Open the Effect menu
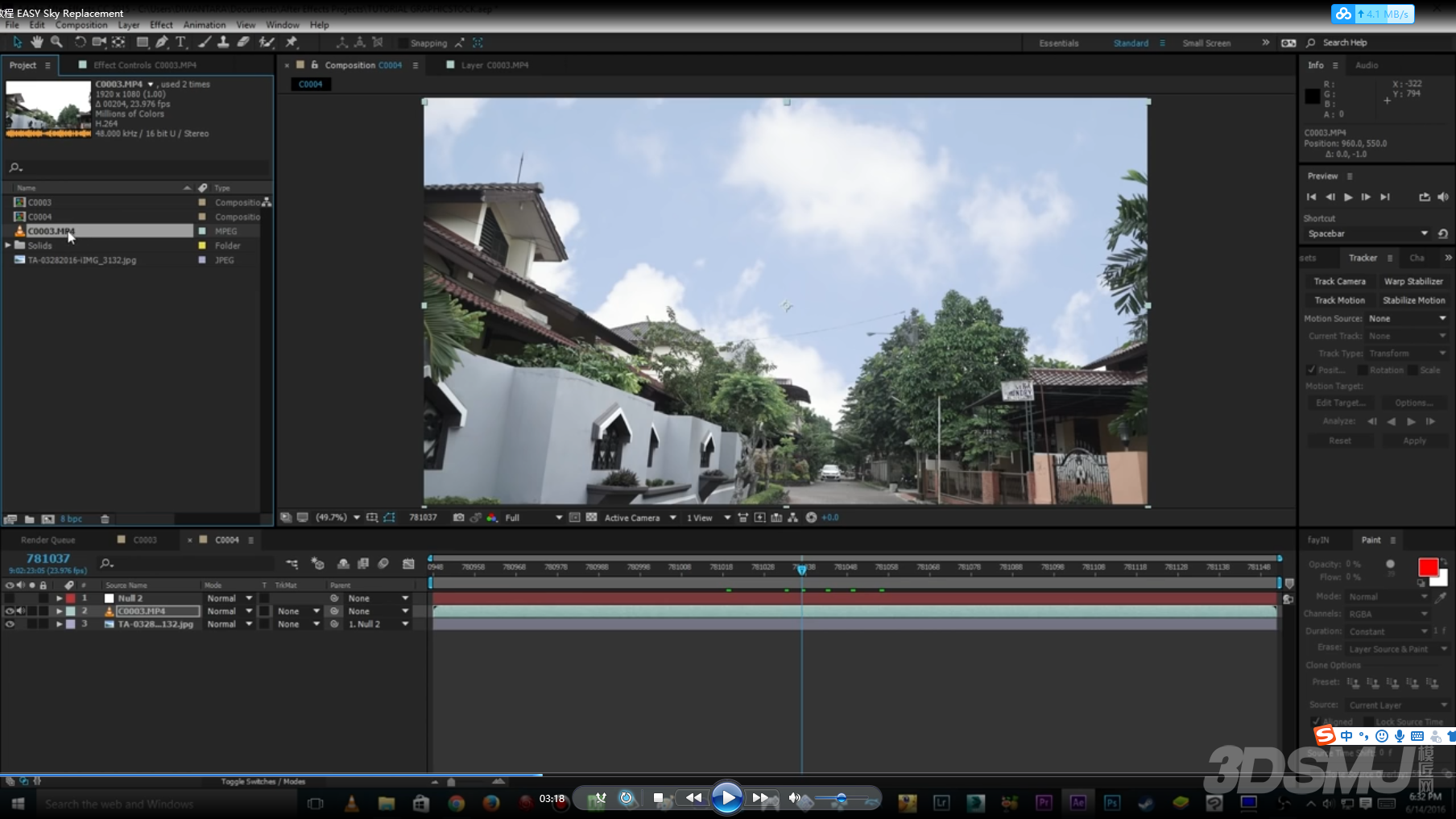Screen dimensions: 1456x819 [161, 25]
